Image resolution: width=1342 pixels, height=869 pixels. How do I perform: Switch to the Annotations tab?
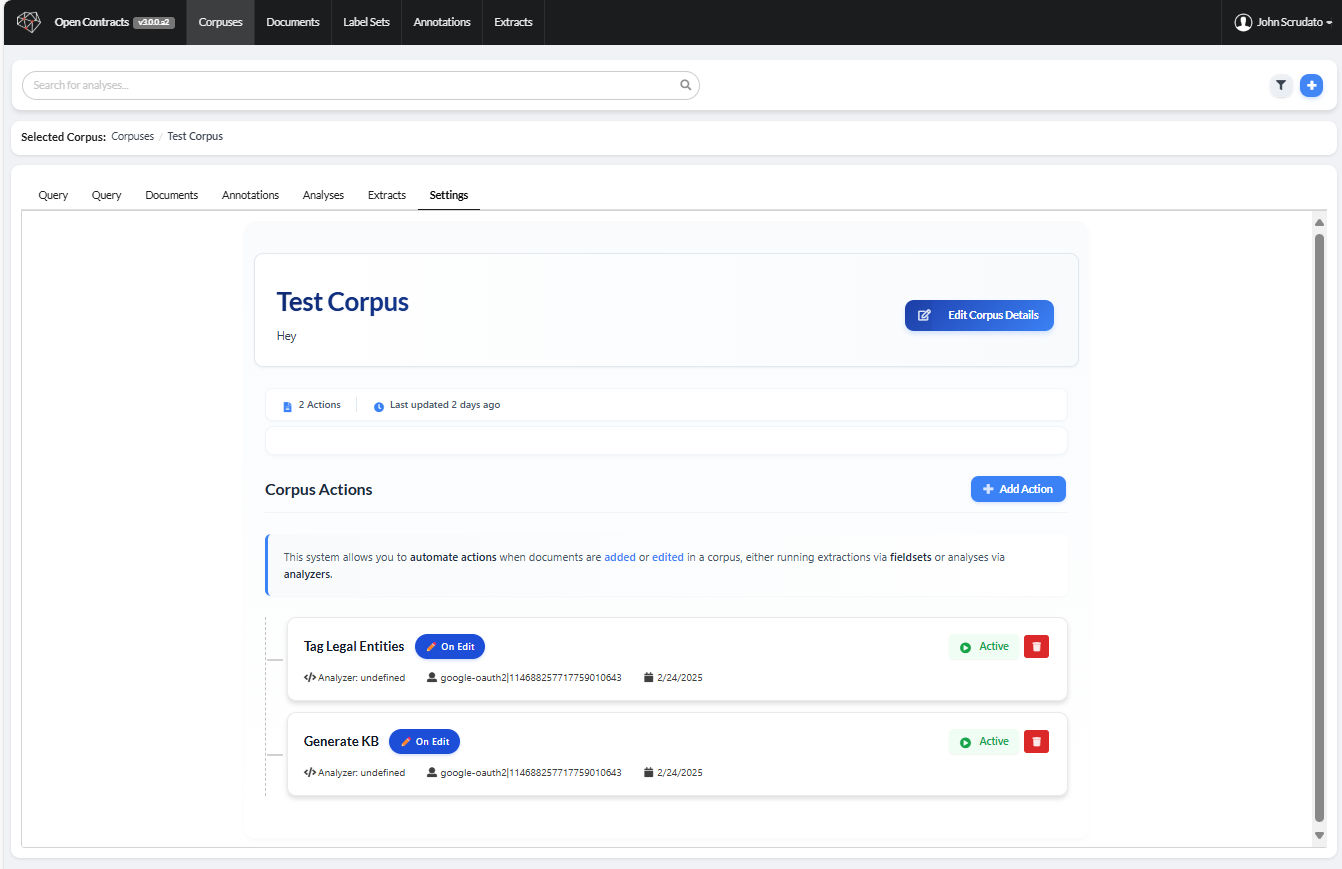pyautogui.click(x=250, y=195)
